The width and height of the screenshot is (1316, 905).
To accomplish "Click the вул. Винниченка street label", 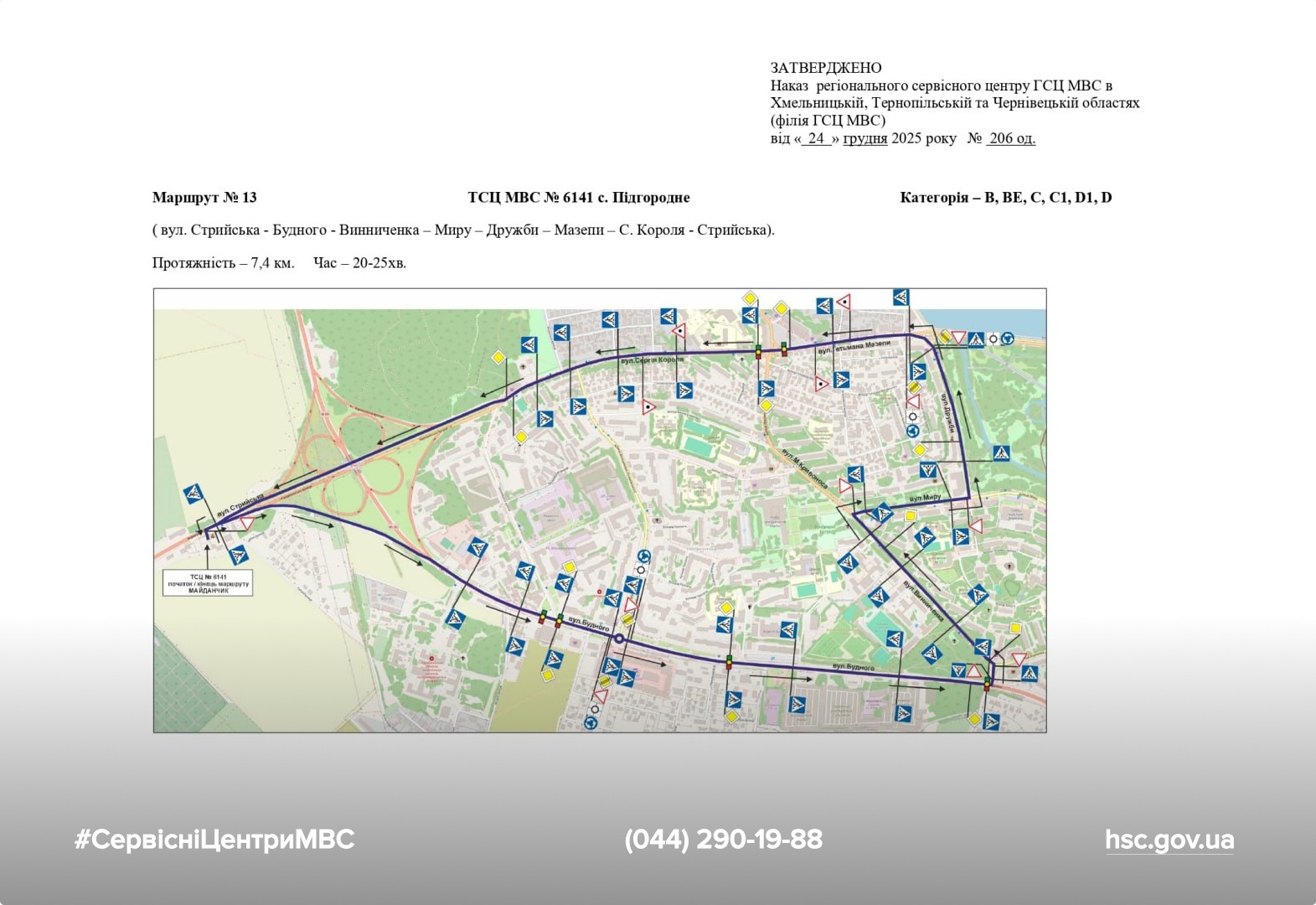I will pos(923,600).
